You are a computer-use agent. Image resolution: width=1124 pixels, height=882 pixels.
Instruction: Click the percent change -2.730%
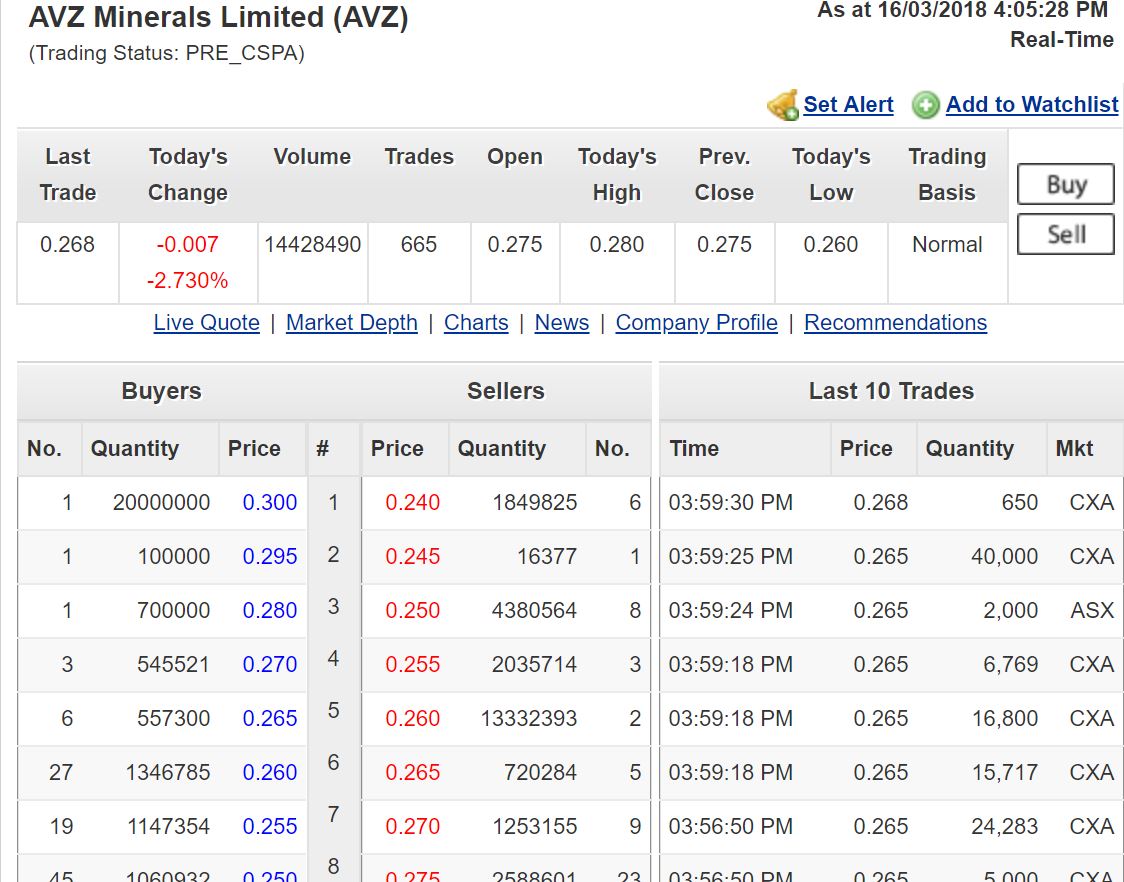187,280
